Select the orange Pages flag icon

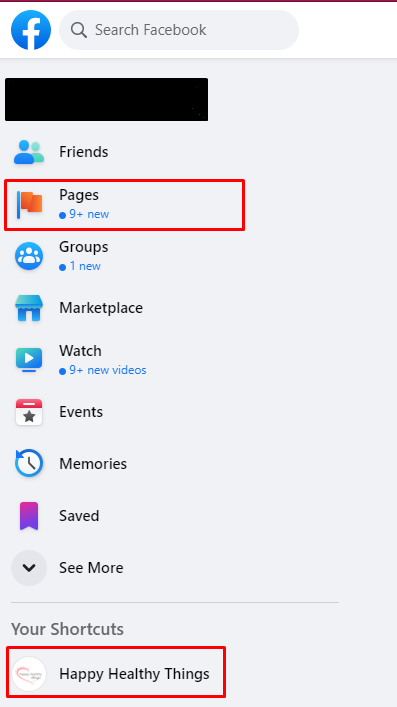[x=29, y=204]
